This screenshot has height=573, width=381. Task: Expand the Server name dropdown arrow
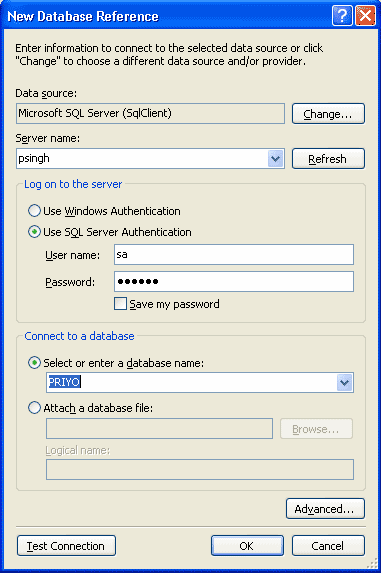click(x=276, y=159)
